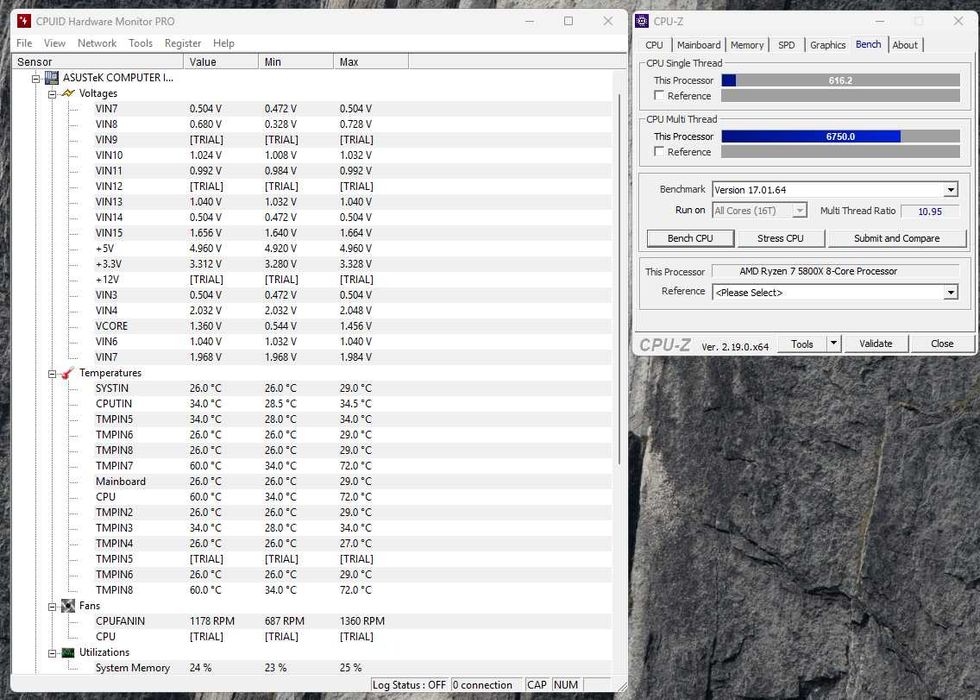Start the Bench CPU button
Image resolution: width=980 pixels, height=700 pixels.
tap(690, 238)
